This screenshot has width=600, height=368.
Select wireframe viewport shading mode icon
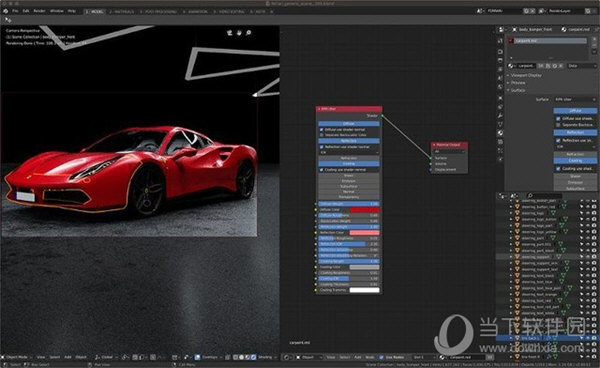(236, 357)
